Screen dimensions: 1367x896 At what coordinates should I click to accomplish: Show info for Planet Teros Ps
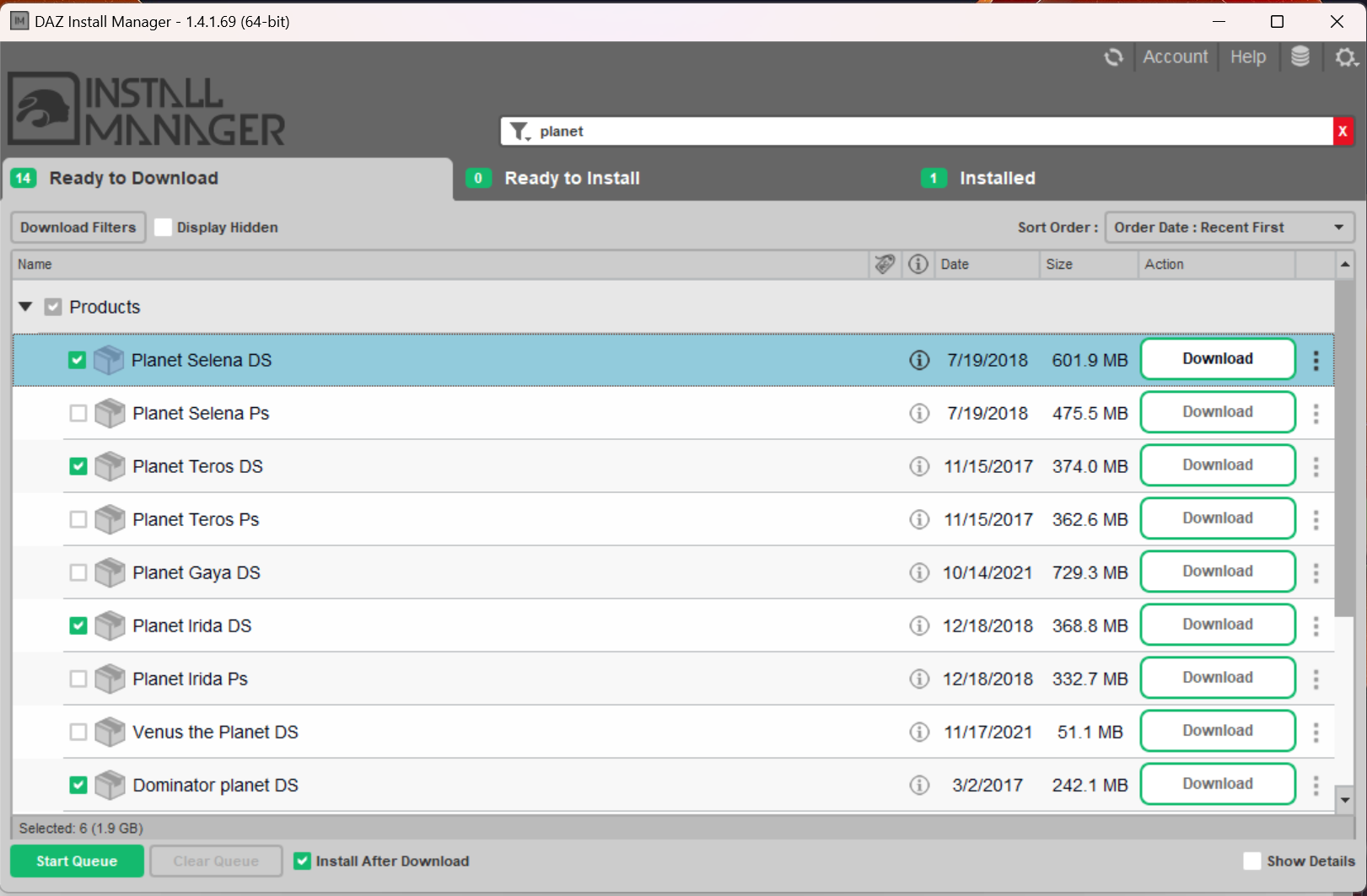pyautogui.click(x=919, y=519)
